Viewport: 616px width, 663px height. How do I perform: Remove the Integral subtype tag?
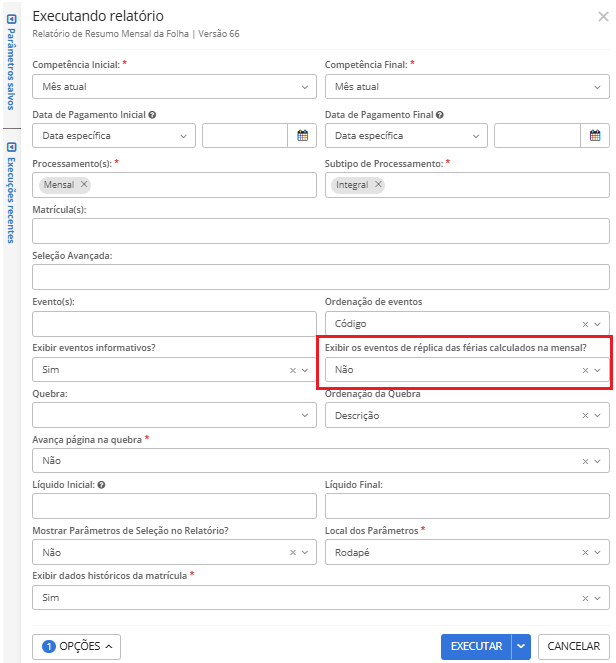pyautogui.click(x=378, y=185)
